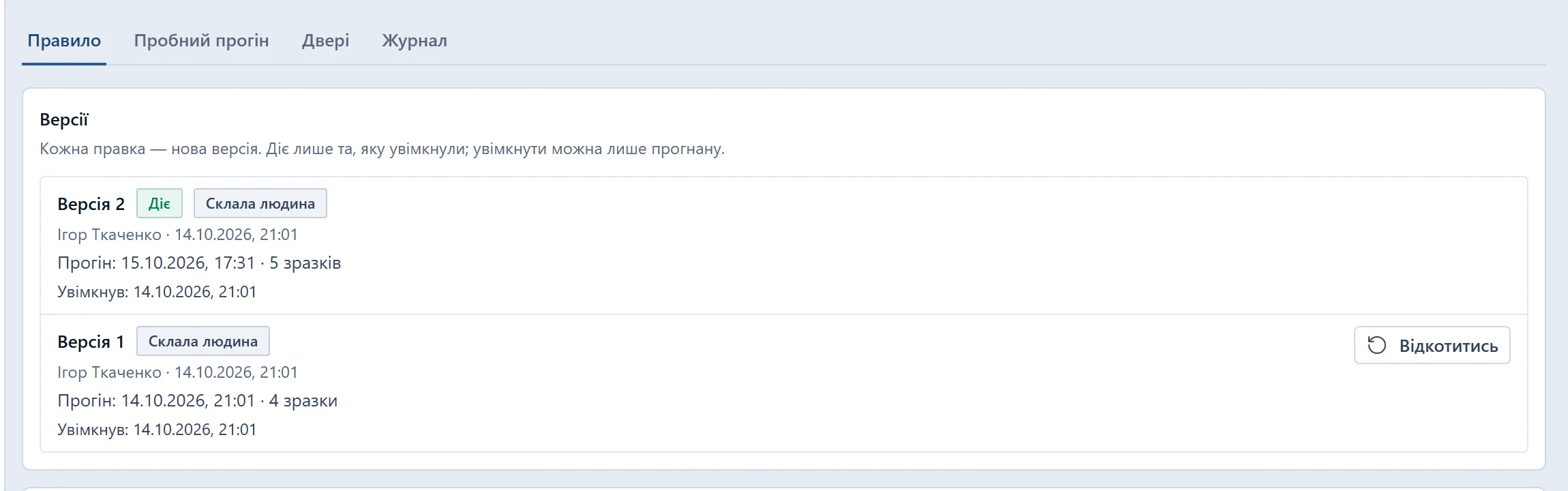Screen dimensions: 1568x491
Task: Click the rollback arrow icon in Відкотитись
Action: pos(1376,345)
